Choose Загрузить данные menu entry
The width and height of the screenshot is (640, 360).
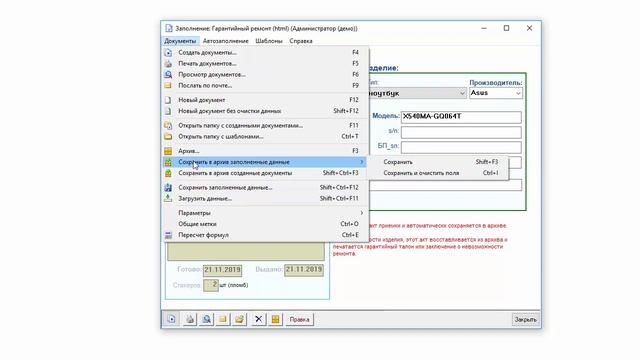pyautogui.click(x=265, y=198)
